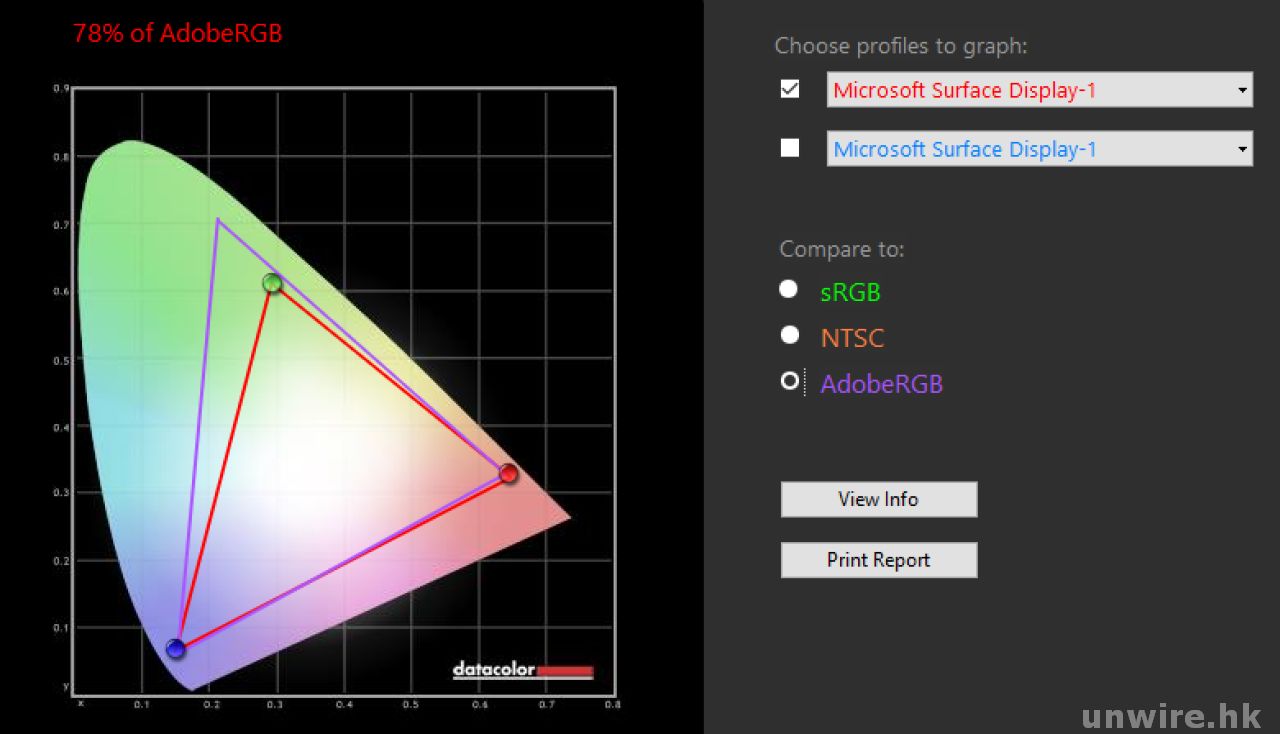The image size is (1280, 734).
Task: Click the "Compare to:" heading
Action: pos(841,249)
